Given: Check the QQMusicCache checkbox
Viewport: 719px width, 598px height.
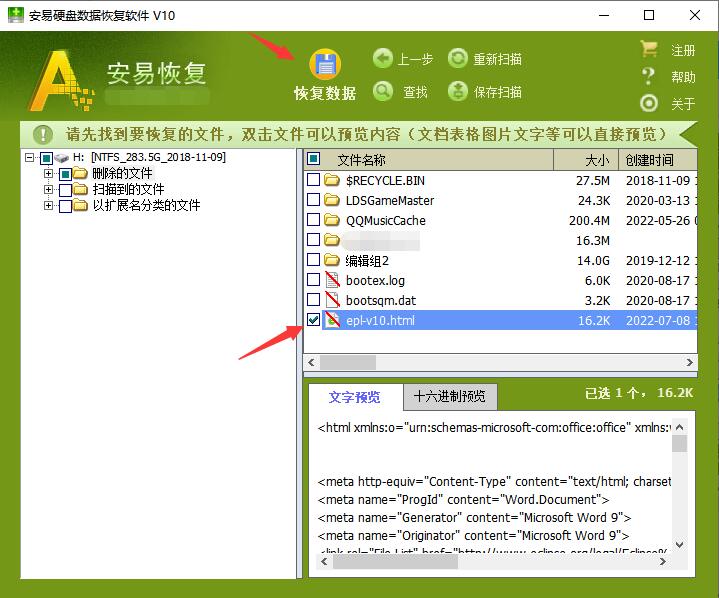Looking at the screenshot, I should click(x=313, y=220).
